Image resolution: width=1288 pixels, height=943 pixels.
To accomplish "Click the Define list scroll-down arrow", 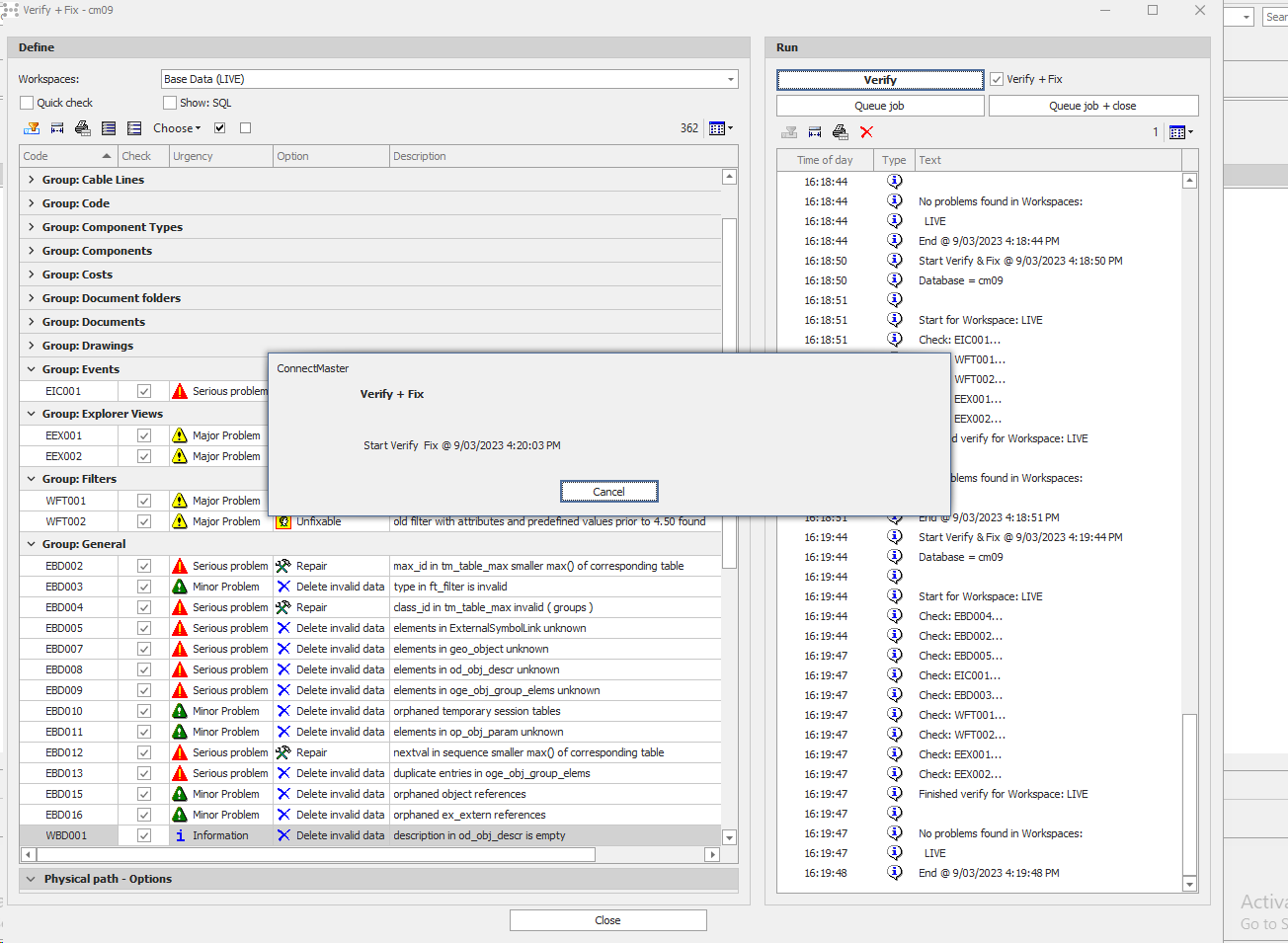I will (729, 837).
